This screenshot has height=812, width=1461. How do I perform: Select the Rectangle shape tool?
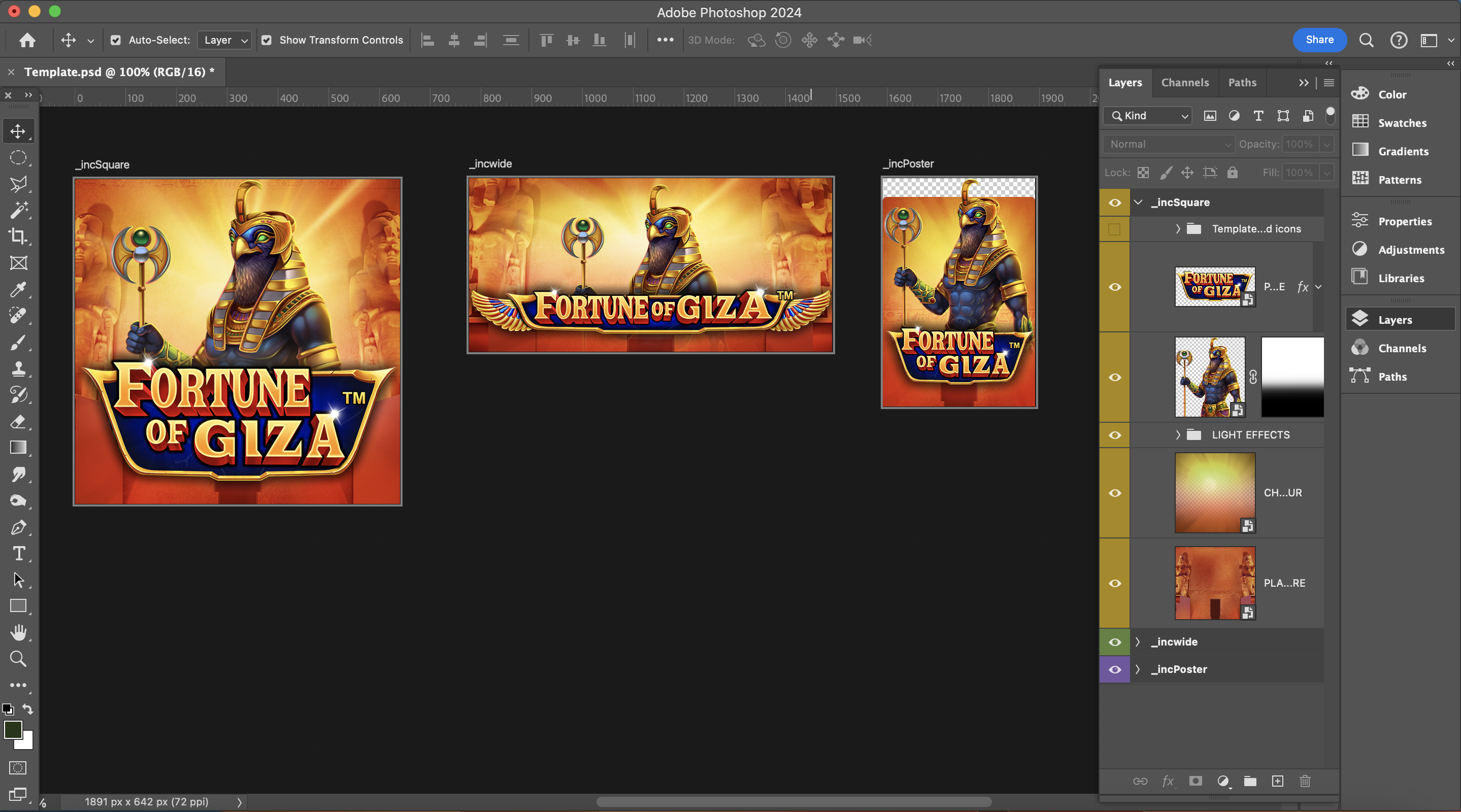(x=18, y=606)
